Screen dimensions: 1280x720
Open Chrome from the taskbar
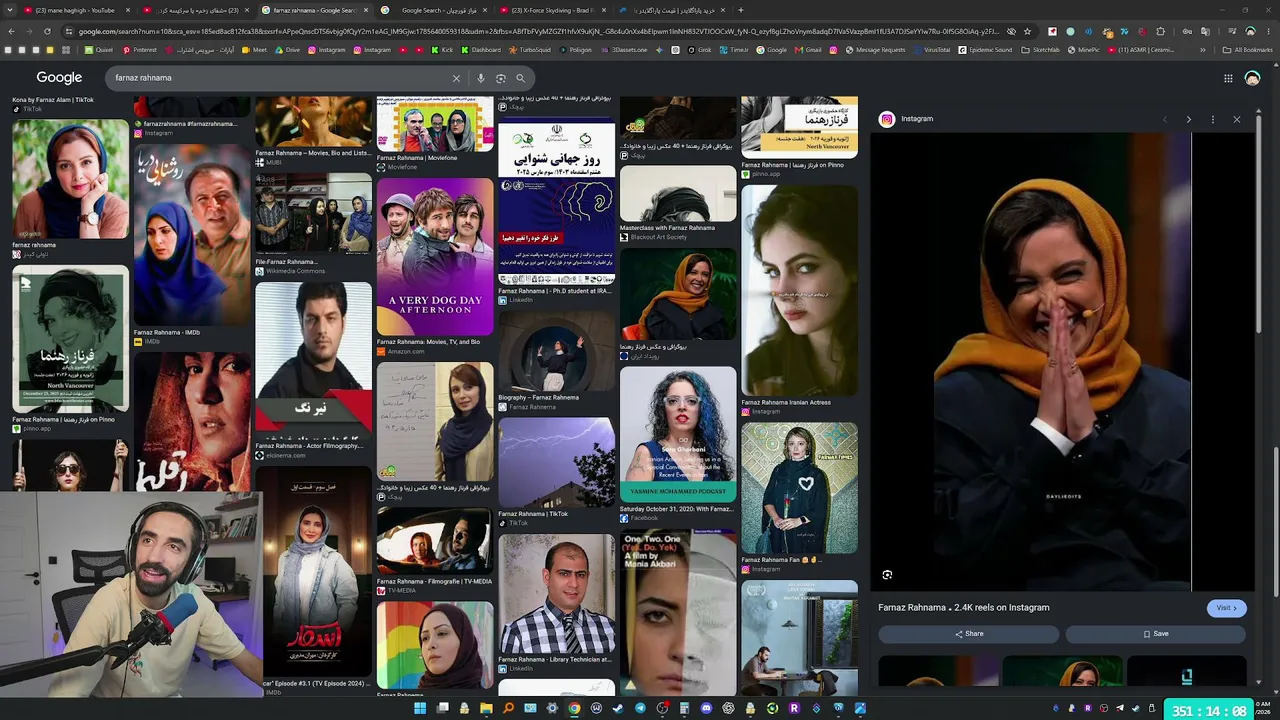coord(574,708)
